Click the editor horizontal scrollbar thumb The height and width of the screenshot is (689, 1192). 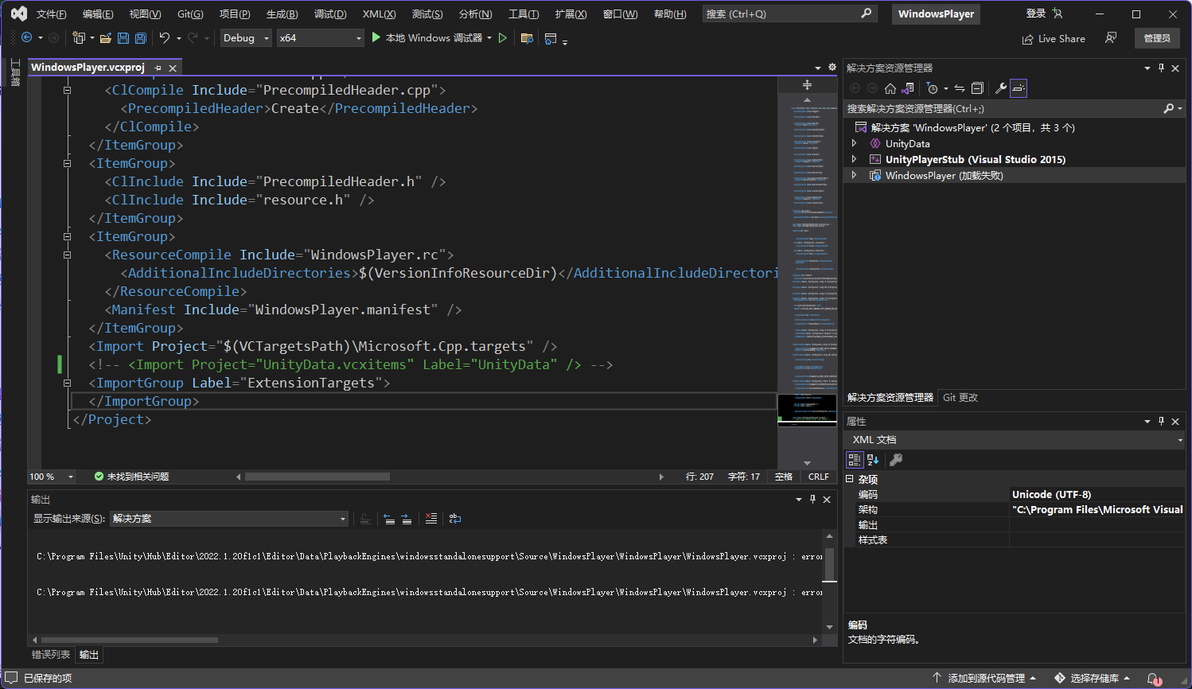pyautogui.click(x=317, y=477)
